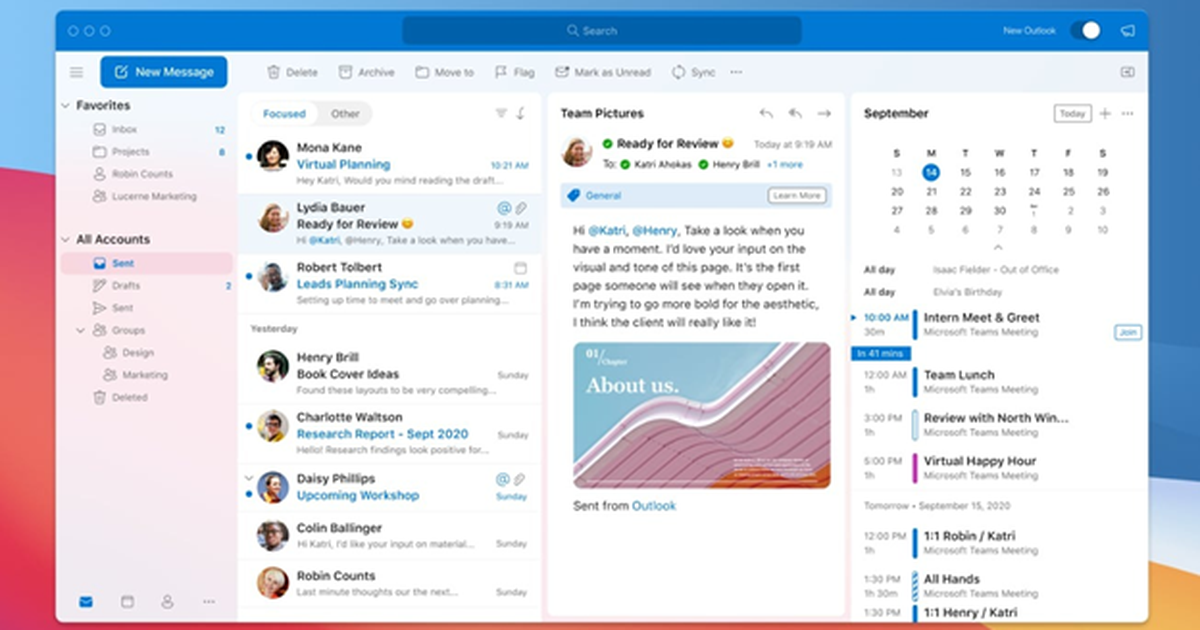Archive the current message
1200x630 pixels.
pos(344,71)
